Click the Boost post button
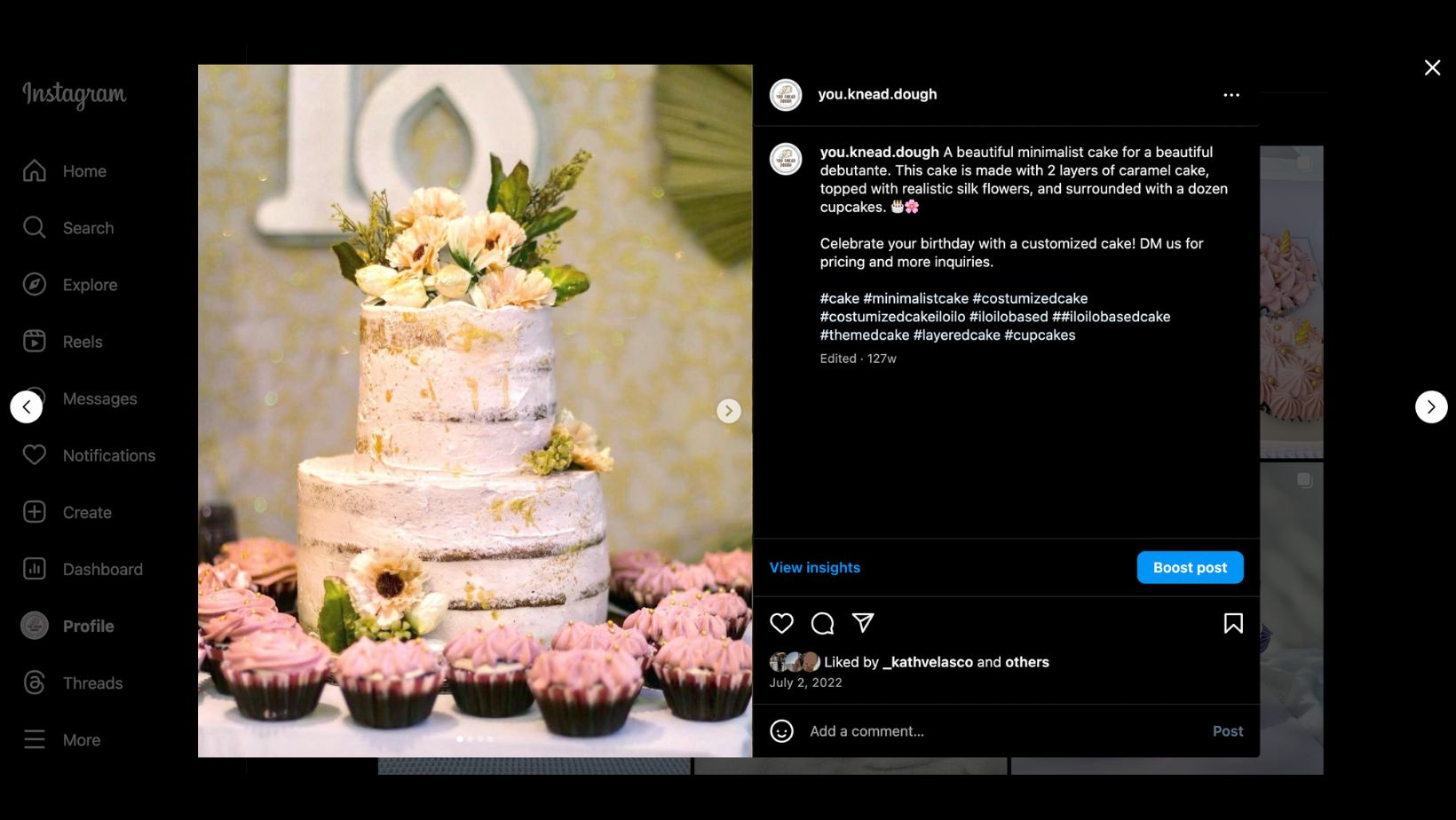Screen dimensions: 1456x820 tap(1190, 567)
